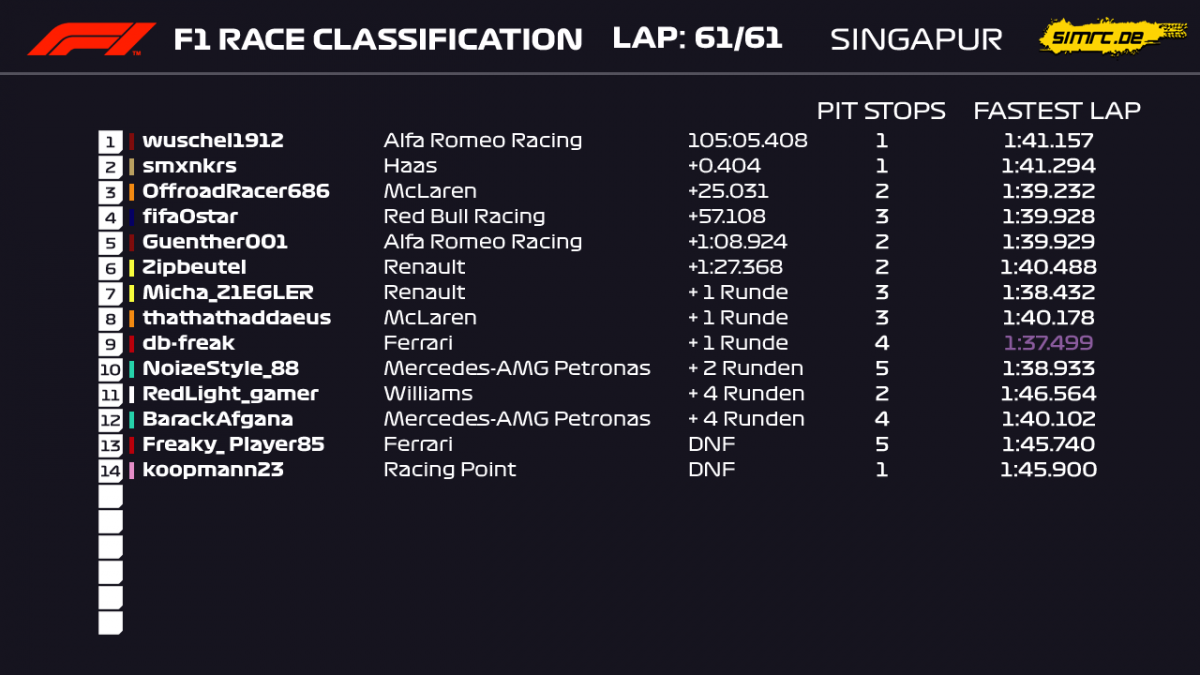Select yellow Renault color bar beside Zipbeutel

click(x=132, y=268)
